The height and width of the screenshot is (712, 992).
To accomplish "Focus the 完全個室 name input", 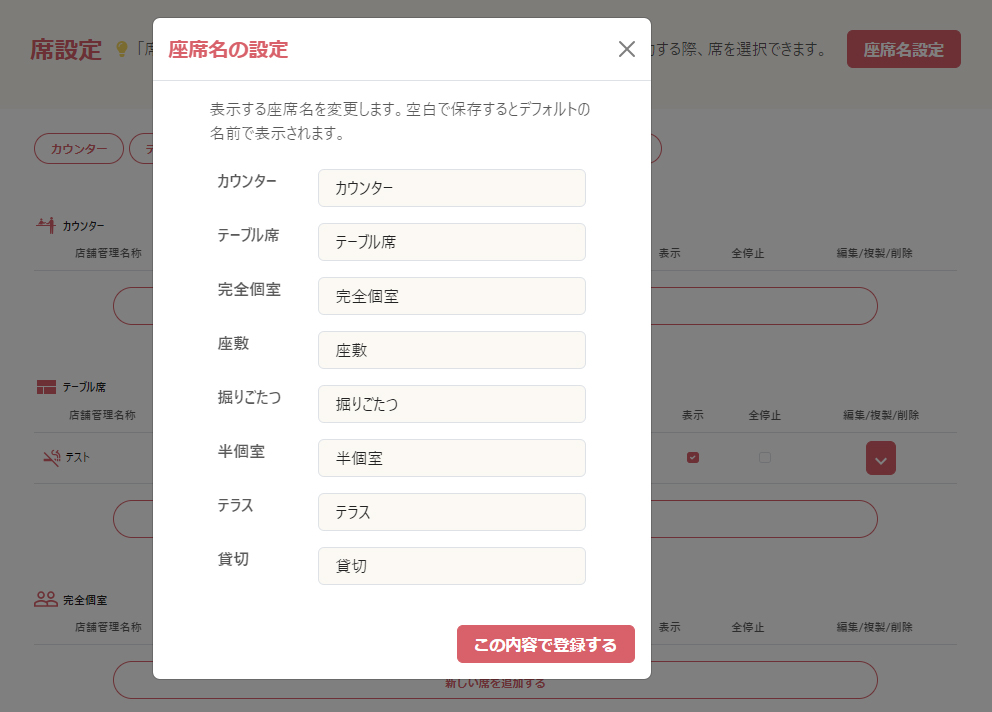I will tap(452, 296).
